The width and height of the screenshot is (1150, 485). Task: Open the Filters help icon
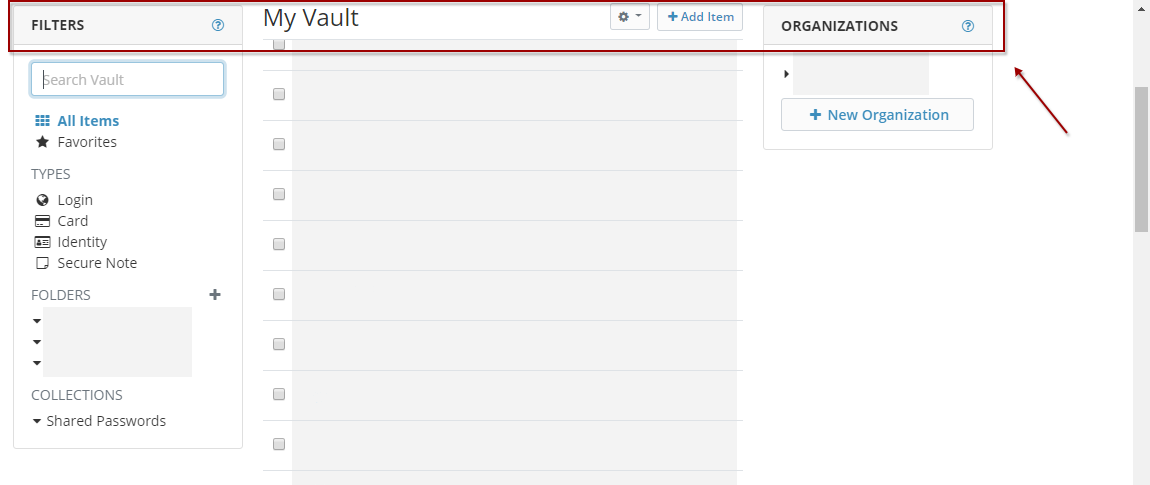(x=218, y=26)
